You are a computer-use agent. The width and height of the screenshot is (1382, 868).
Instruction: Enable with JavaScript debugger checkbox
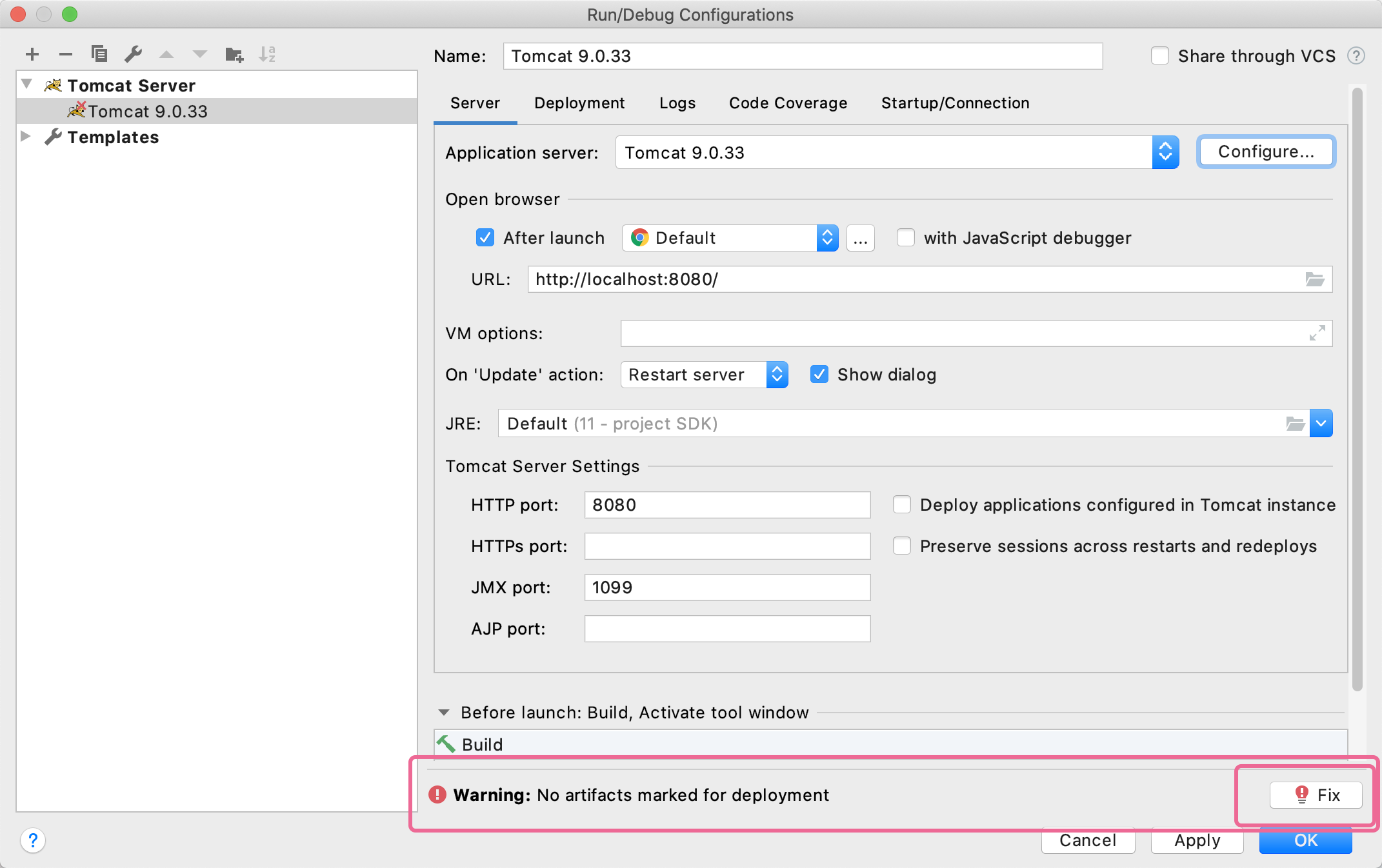pos(906,238)
